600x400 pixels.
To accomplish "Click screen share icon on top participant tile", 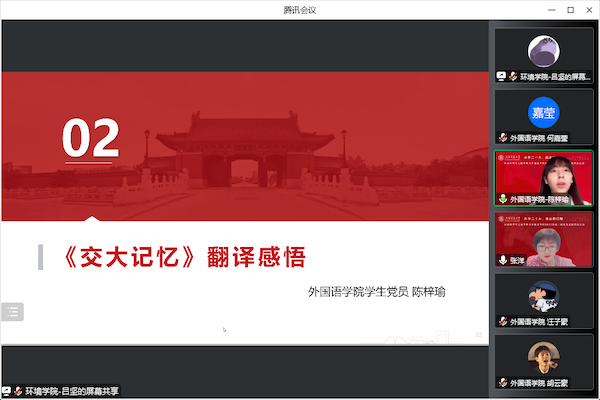I will [x=500, y=76].
